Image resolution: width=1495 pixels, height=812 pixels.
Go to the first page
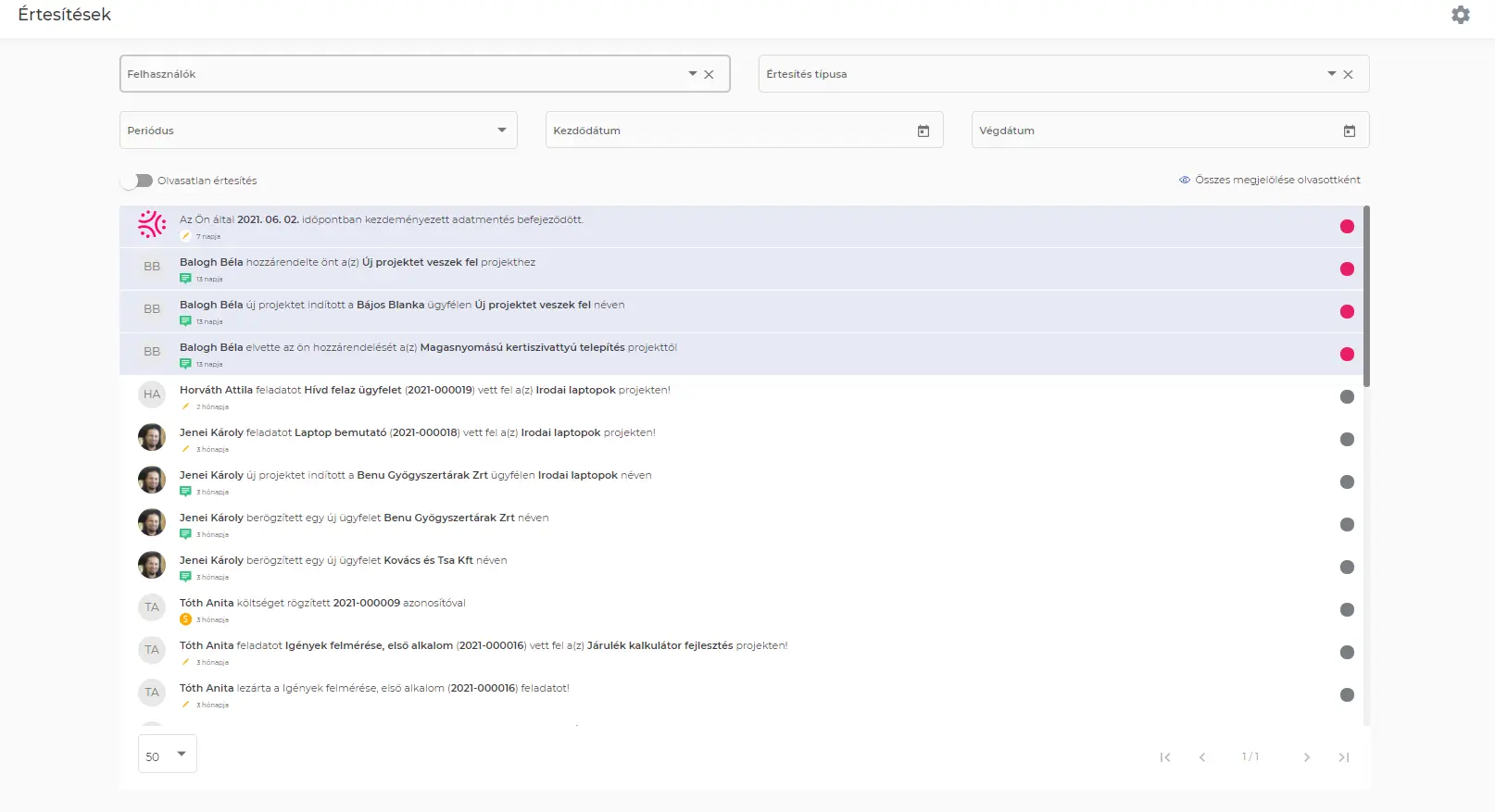(x=1165, y=757)
